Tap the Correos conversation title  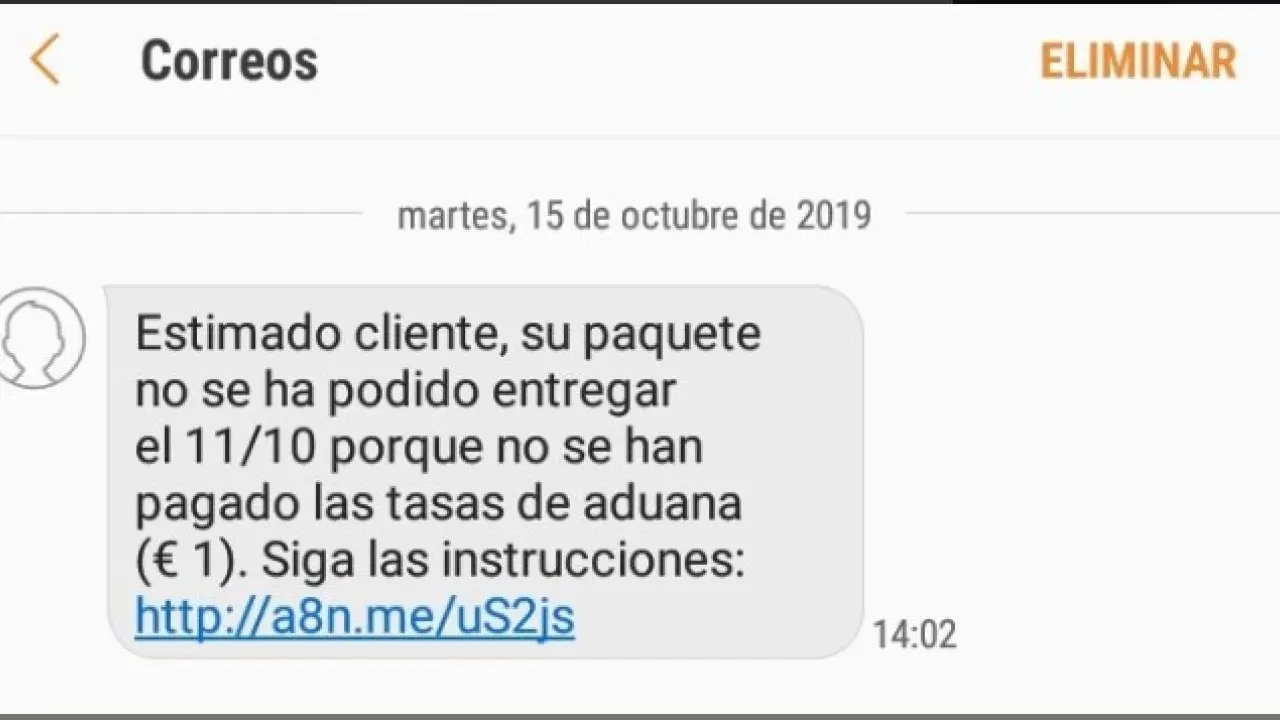(x=229, y=61)
